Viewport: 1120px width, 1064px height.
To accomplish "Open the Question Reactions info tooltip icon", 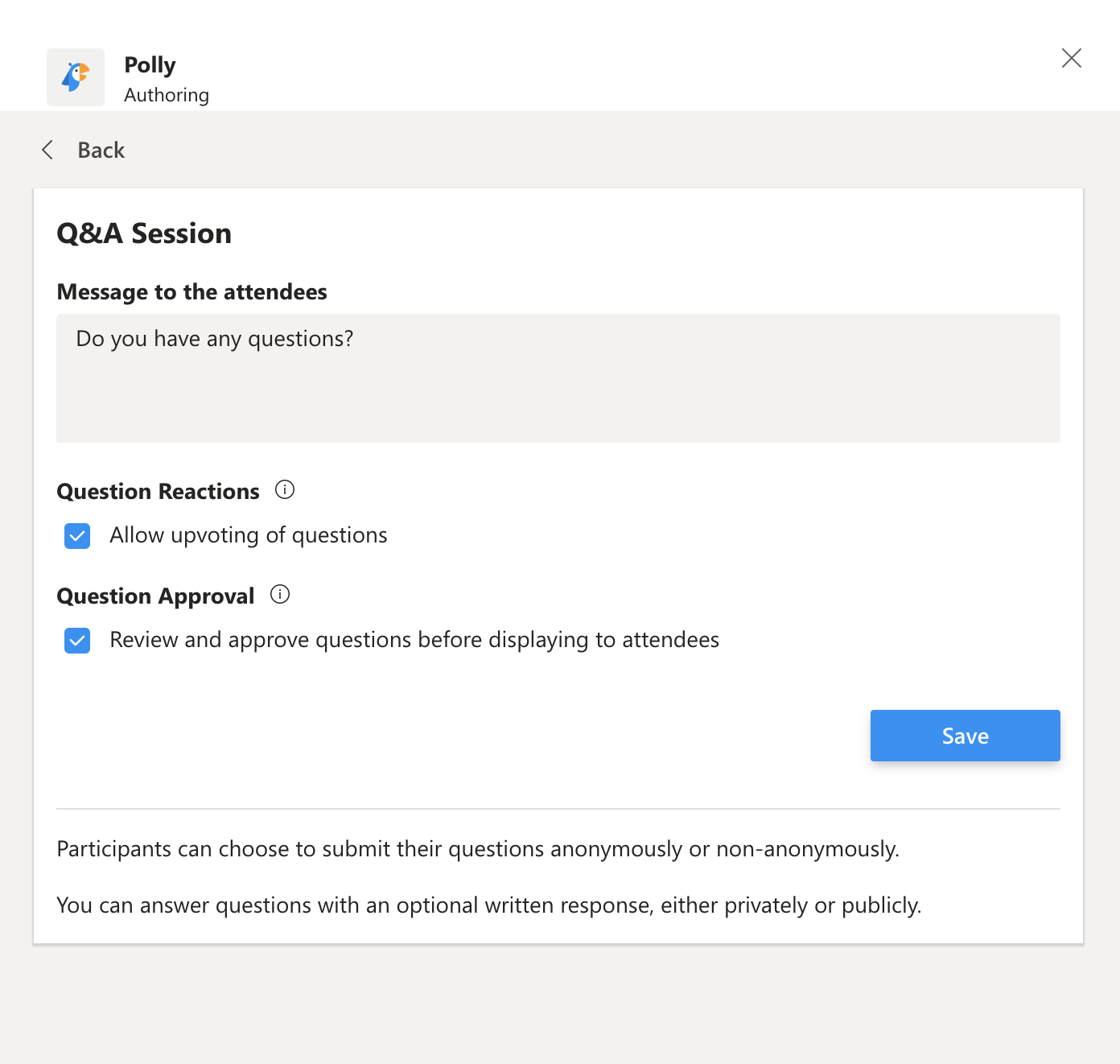I will click(x=285, y=489).
